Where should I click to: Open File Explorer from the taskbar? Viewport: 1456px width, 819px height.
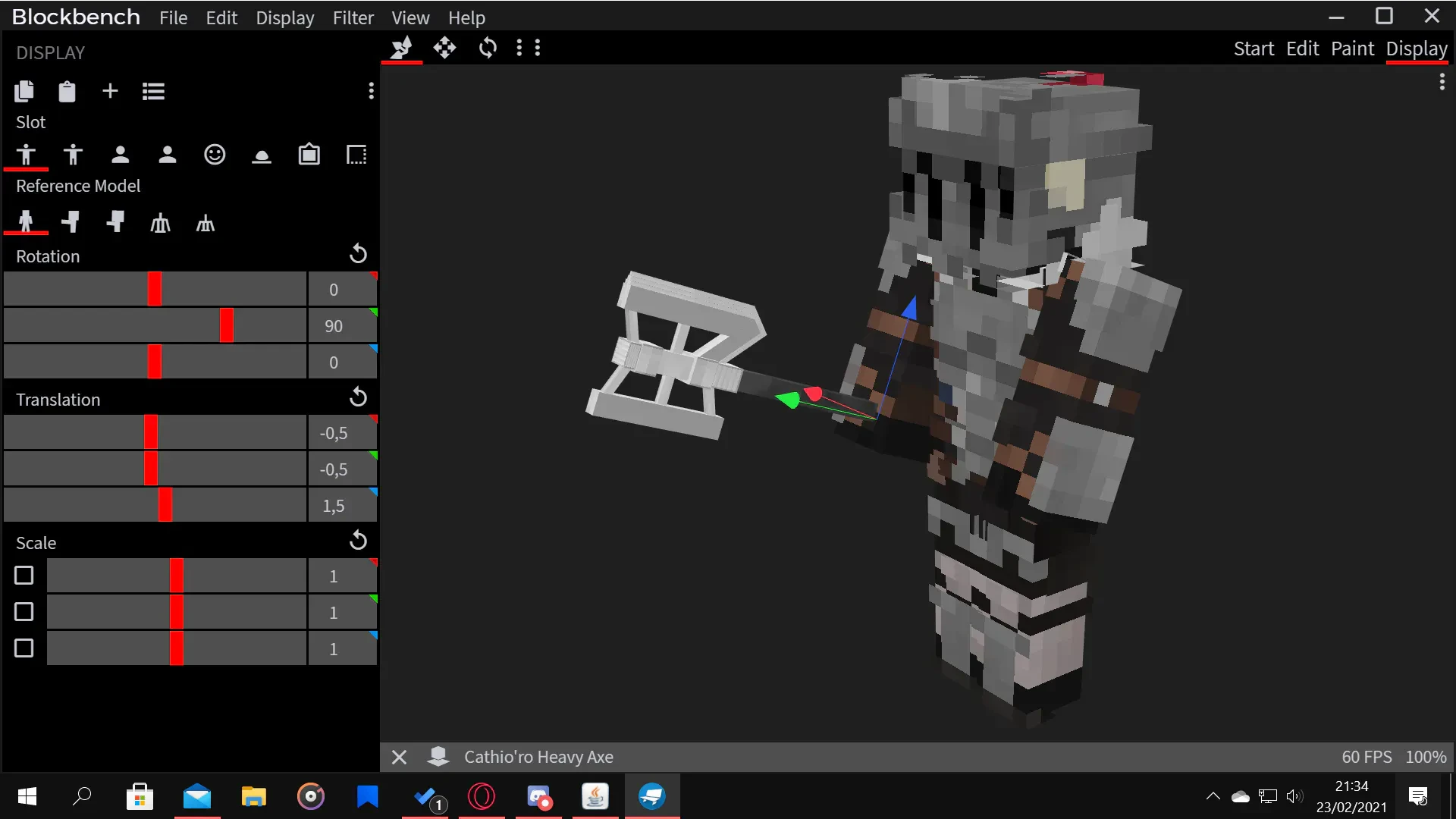(253, 796)
